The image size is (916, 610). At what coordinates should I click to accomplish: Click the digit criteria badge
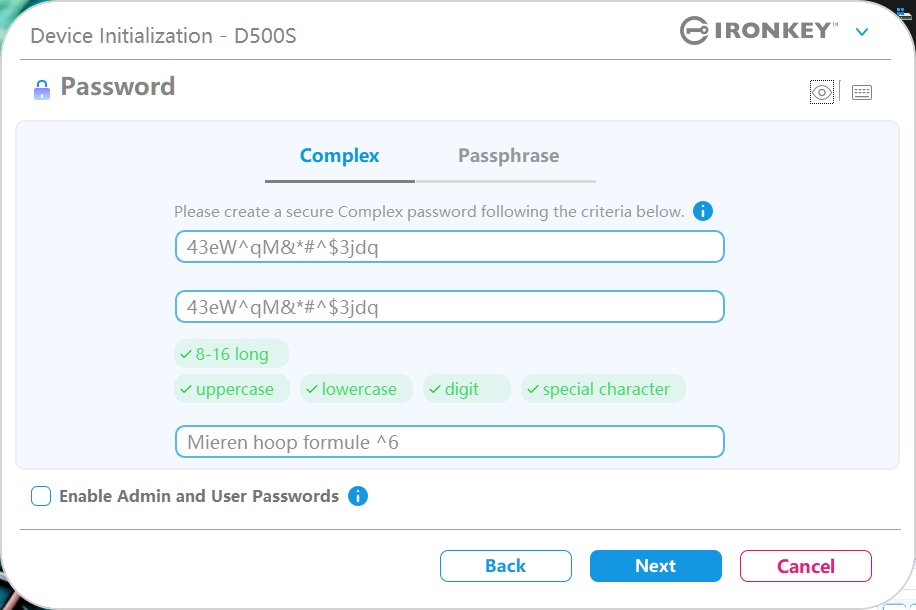coord(467,389)
